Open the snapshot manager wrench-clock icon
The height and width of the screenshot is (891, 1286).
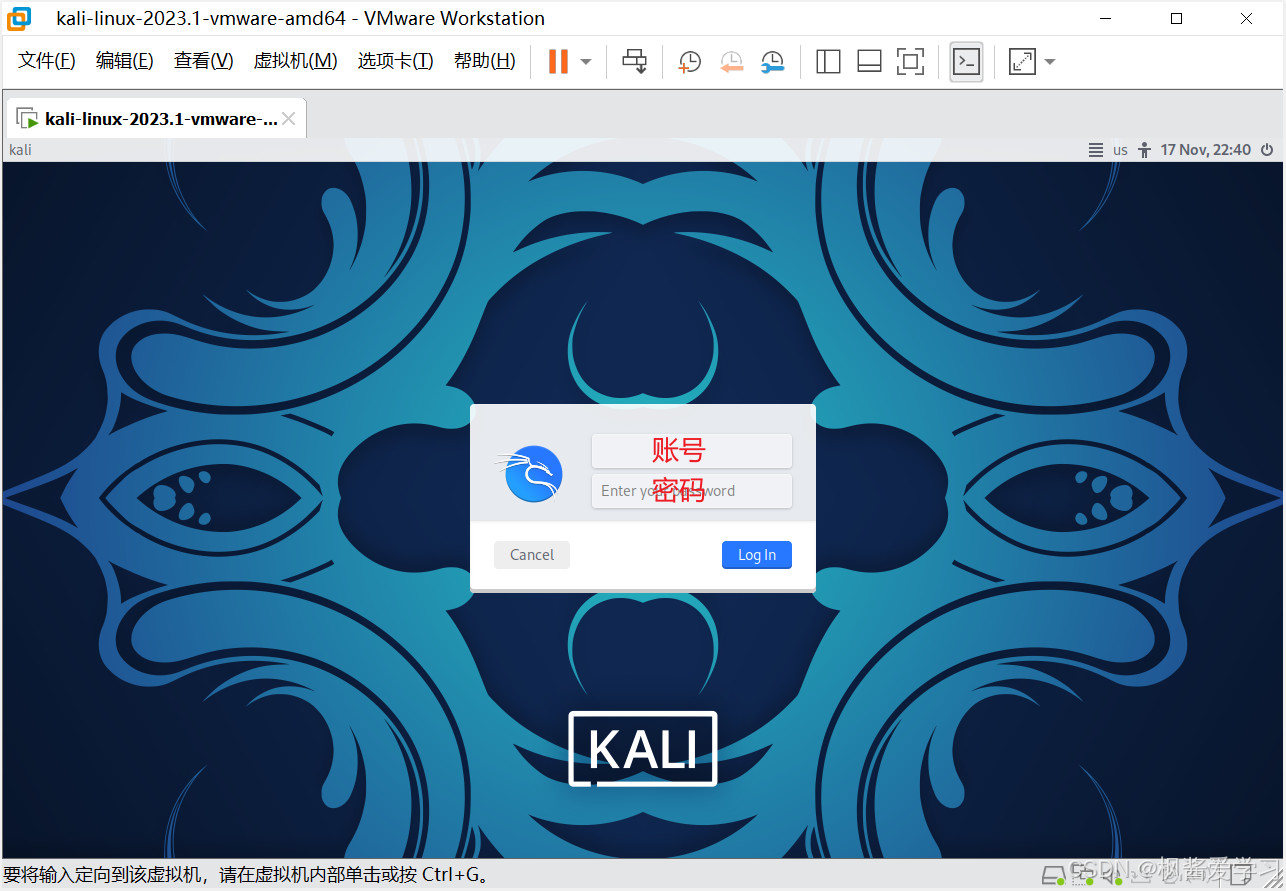tap(772, 62)
